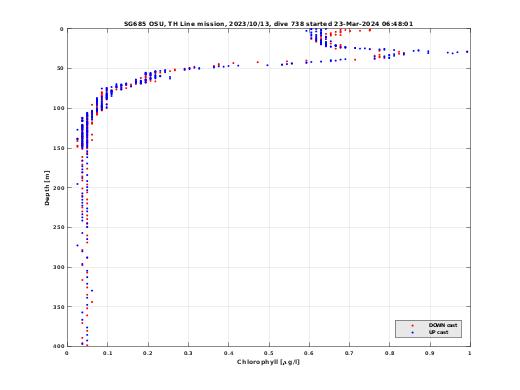This screenshot has width=520, height=390.
Task: Click the rightmost blue point near chlorophyll 1
Action: point(467,52)
